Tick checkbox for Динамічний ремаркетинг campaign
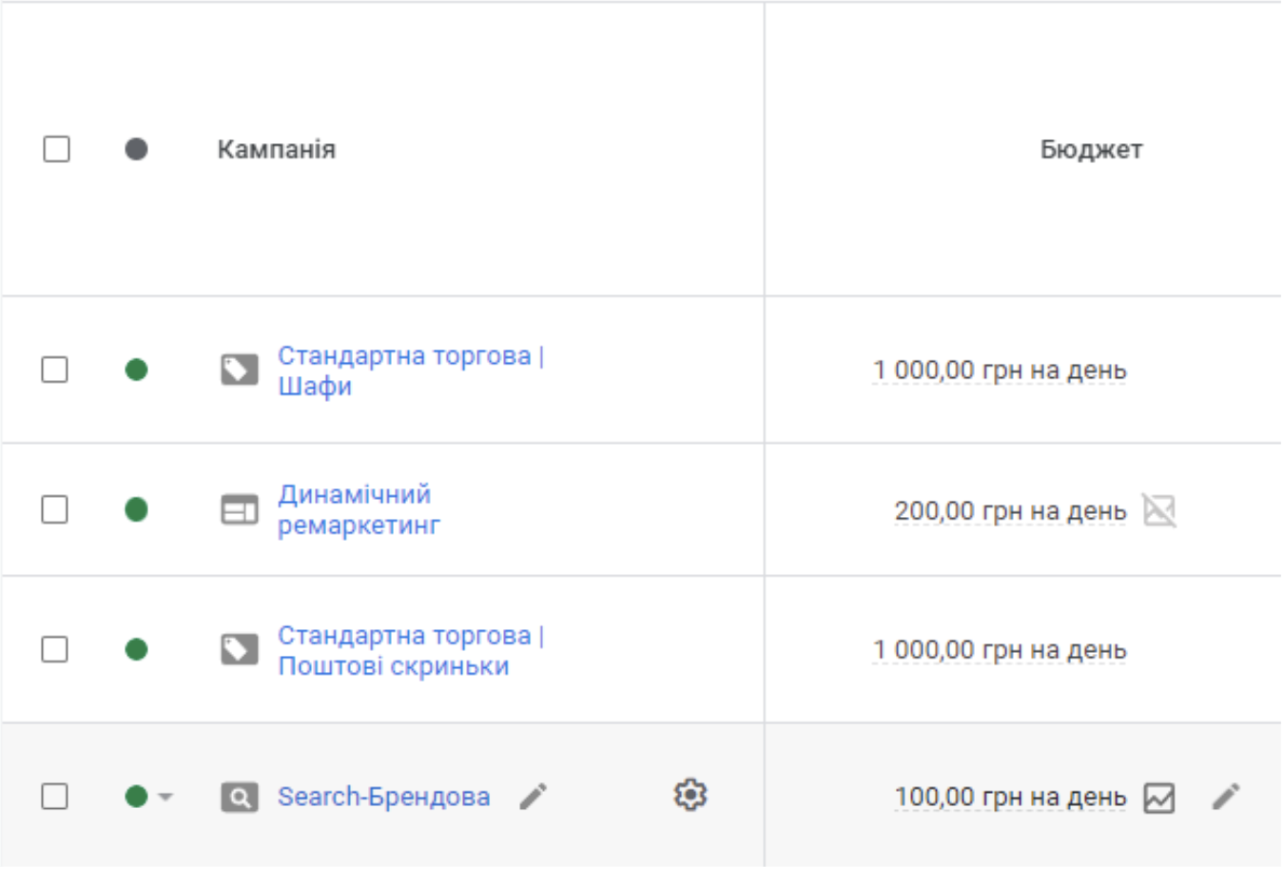The width and height of the screenshot is (1284, 874). pyautogui.click(x=55, y=511)
